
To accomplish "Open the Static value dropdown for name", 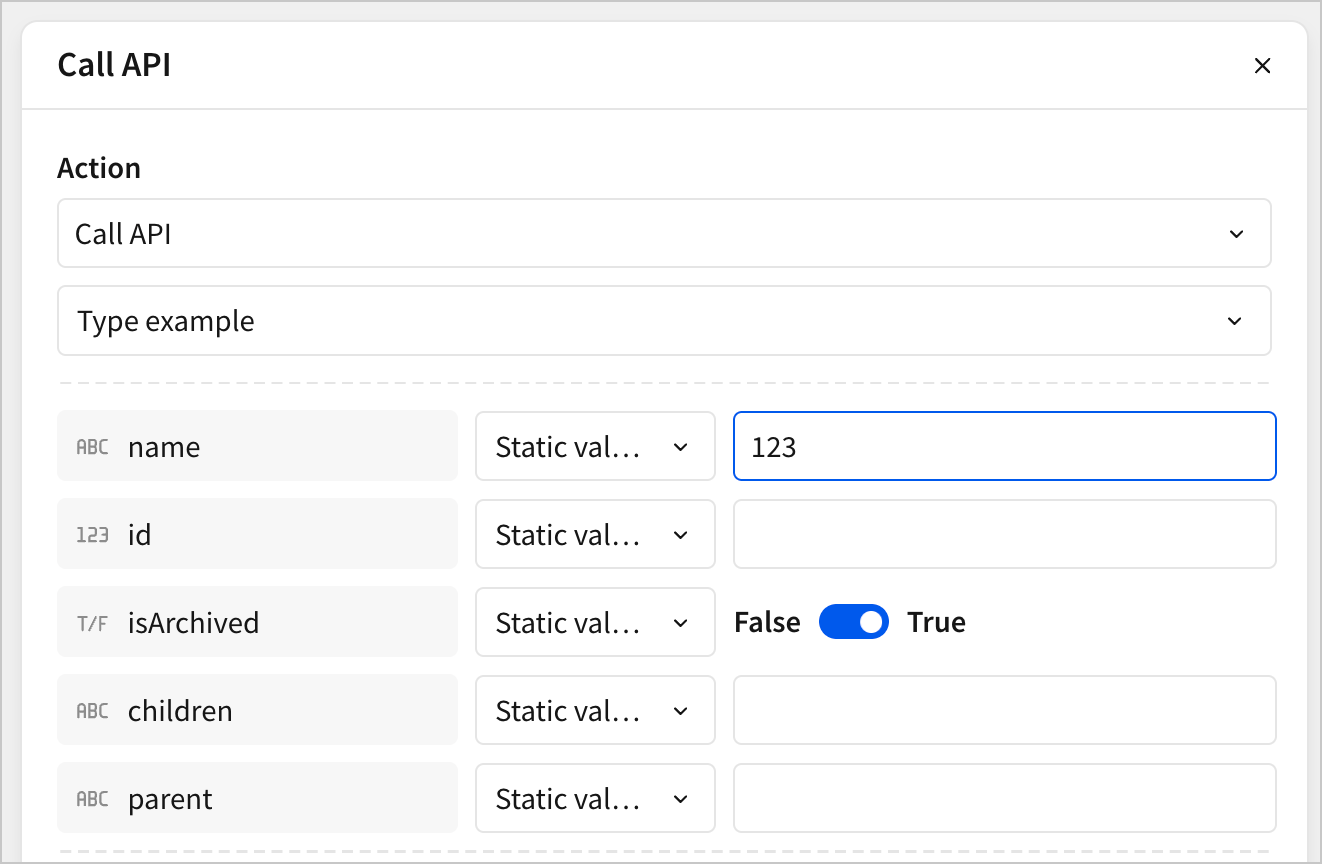I will pos(595,446).
